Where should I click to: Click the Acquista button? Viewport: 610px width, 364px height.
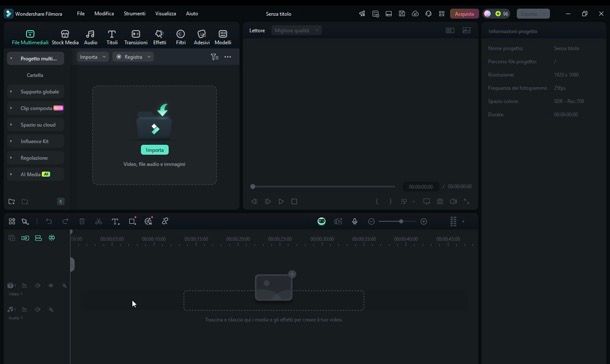tap(464, 14)
